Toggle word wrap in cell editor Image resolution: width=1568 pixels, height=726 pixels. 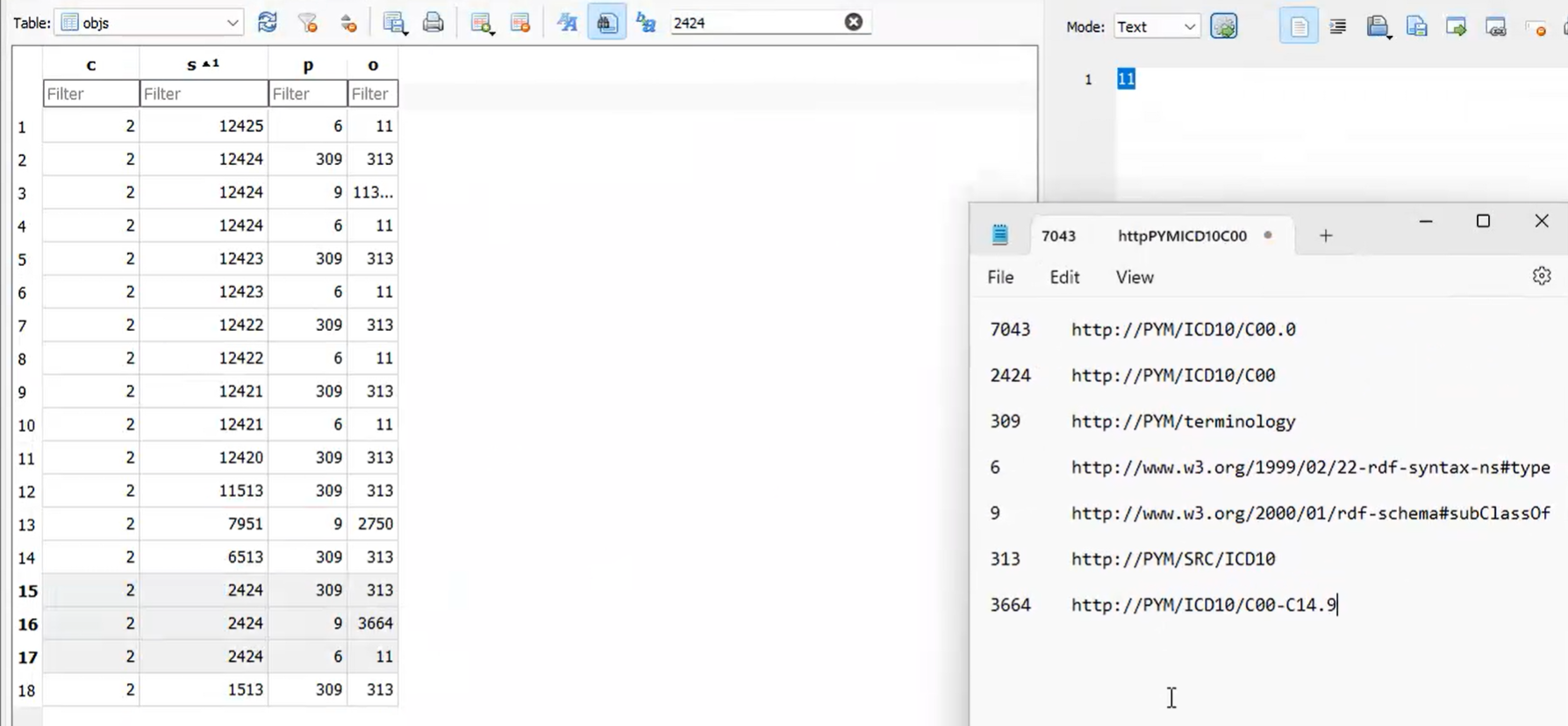1299,27
